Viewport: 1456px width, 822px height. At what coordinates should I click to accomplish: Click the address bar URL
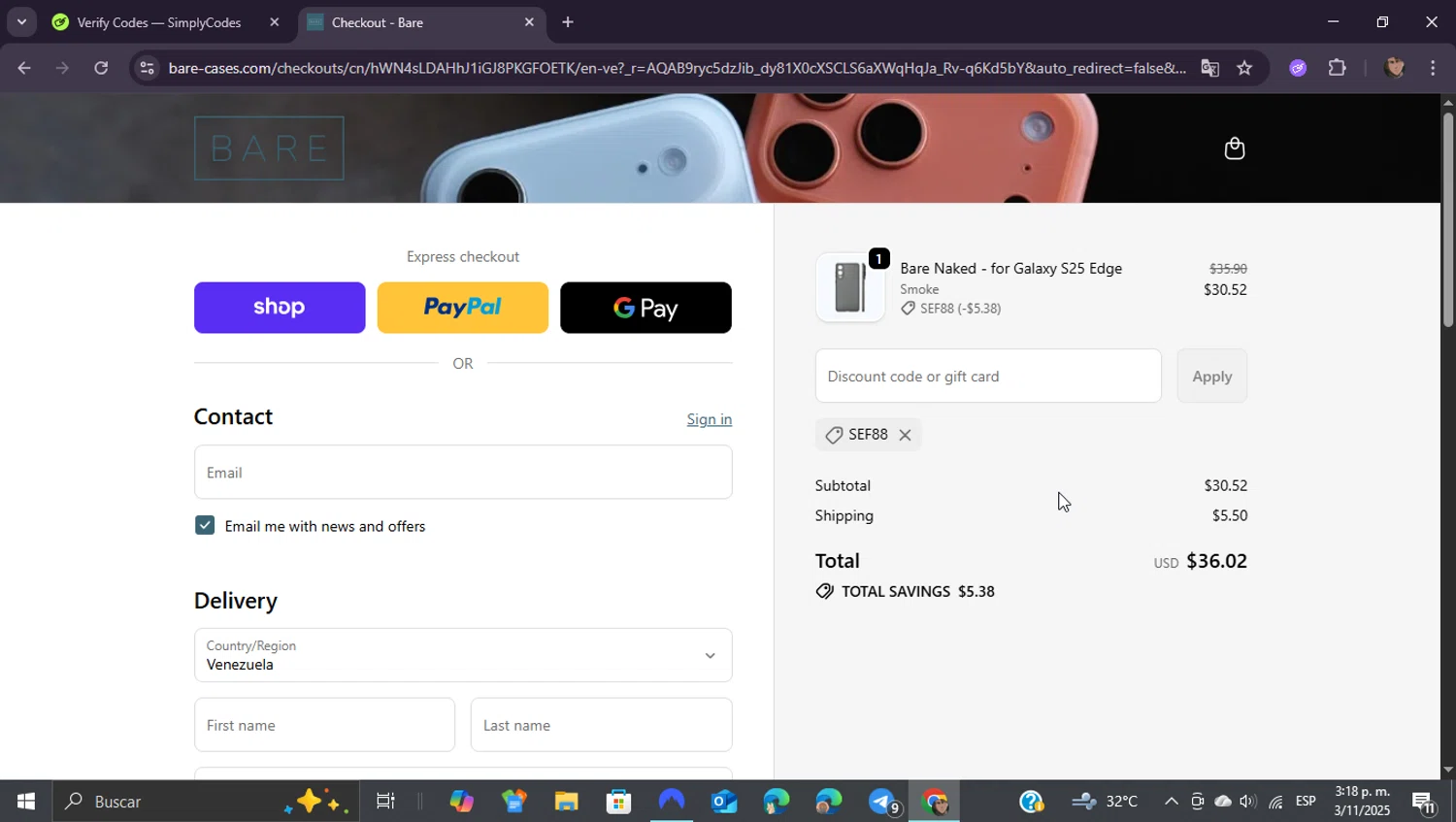tap(677, 68)
